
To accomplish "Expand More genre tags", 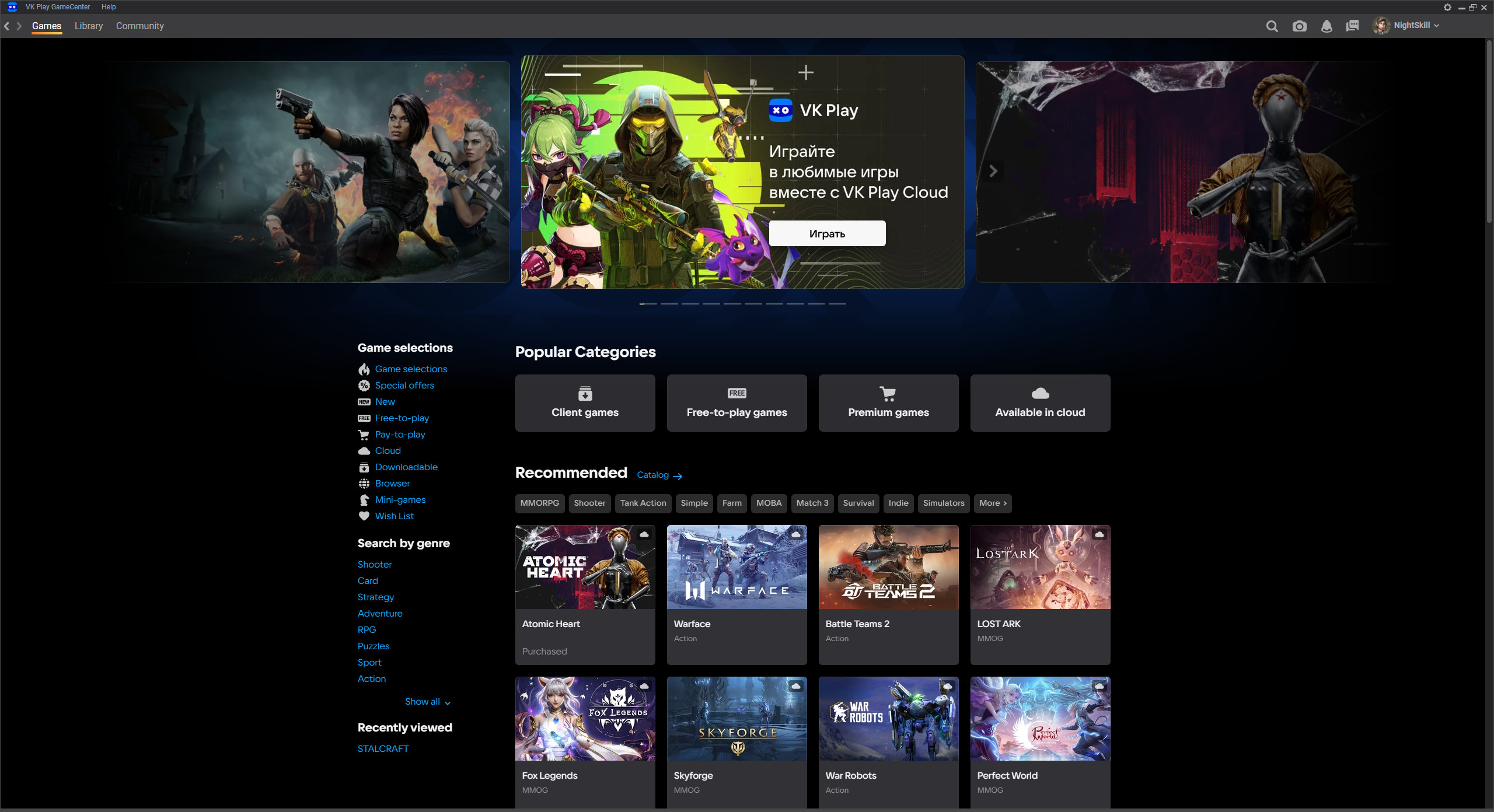I will pos(993,503).
